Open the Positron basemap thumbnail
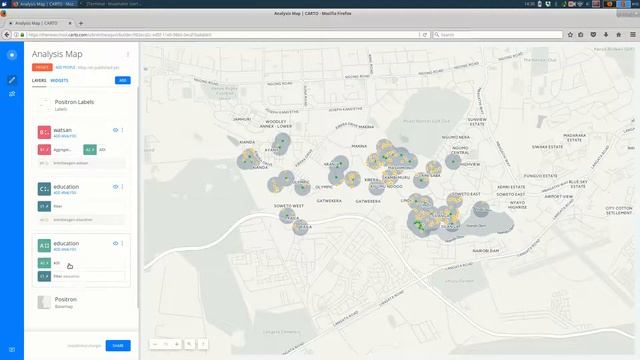 point(44,302)
